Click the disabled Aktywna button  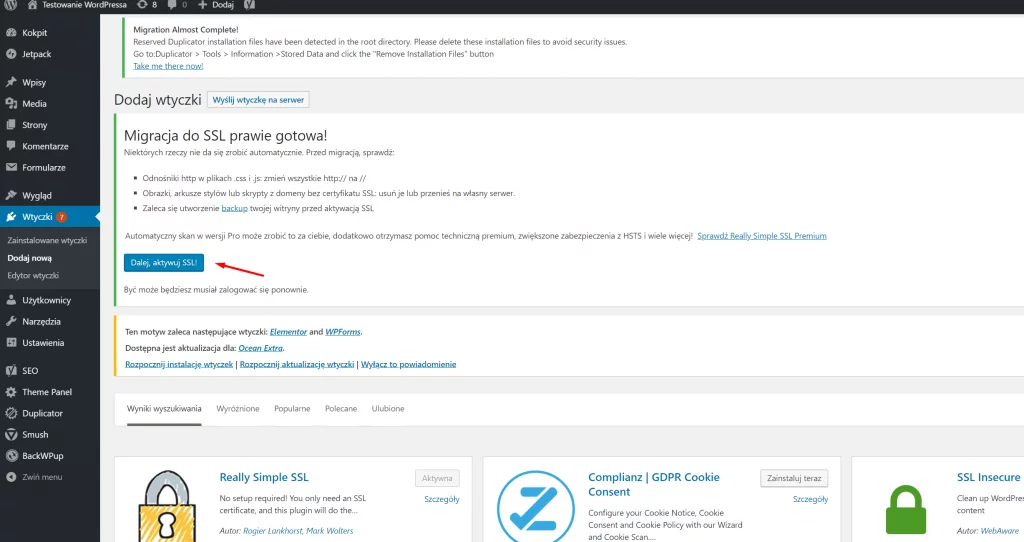[x=437, y=478]
